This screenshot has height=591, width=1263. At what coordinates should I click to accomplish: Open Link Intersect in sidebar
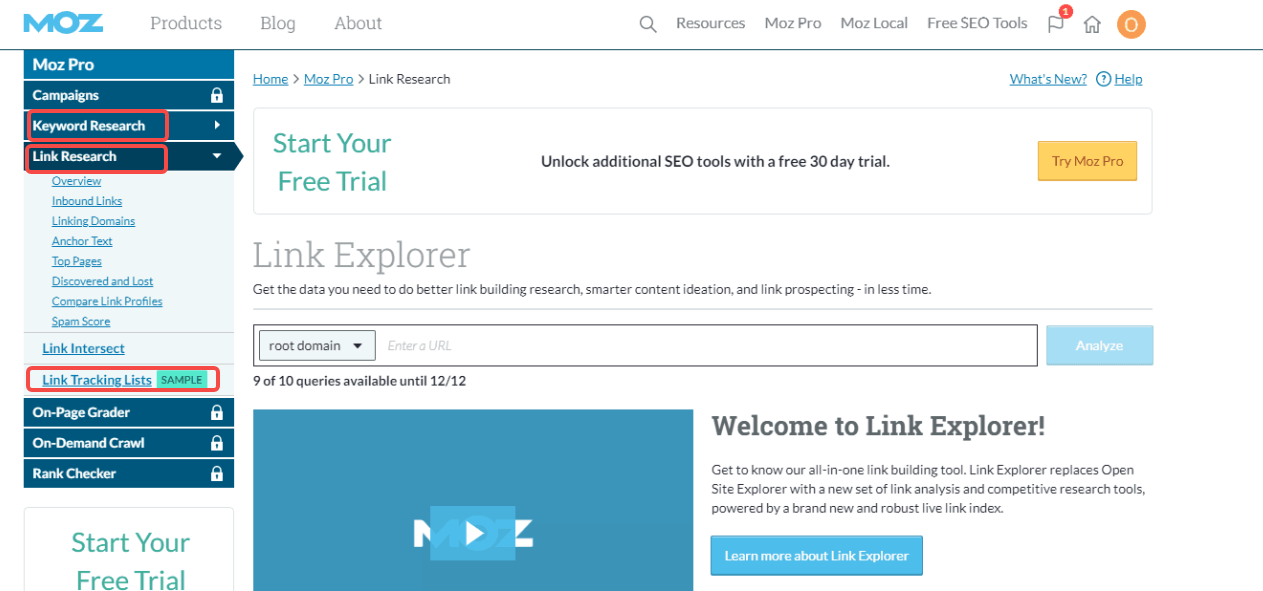[83, 348]
